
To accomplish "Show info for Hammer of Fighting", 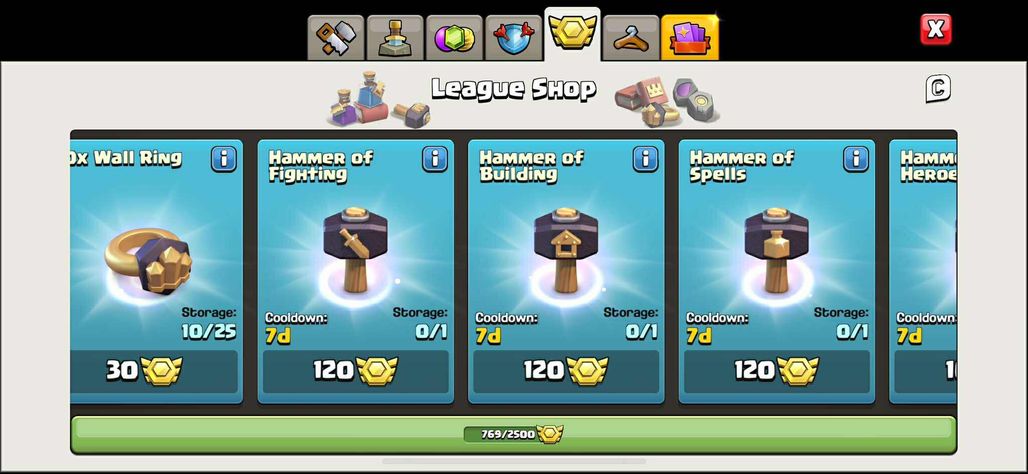I will click(435, 159).
